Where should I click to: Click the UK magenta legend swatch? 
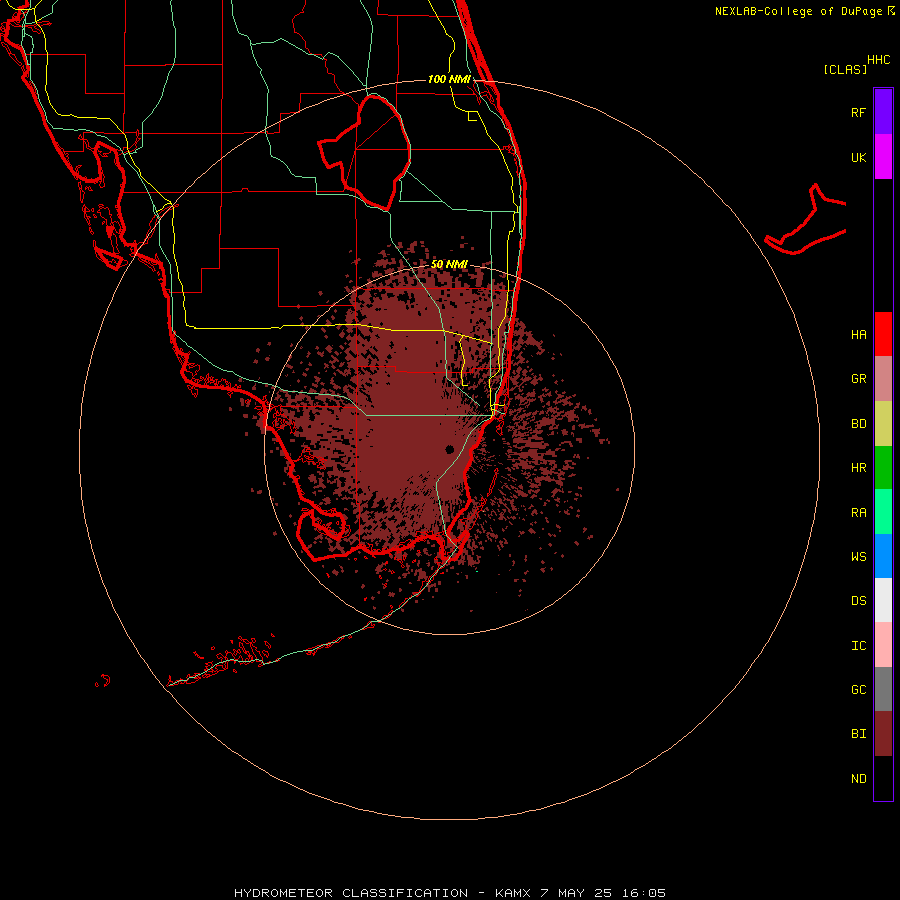883,157
